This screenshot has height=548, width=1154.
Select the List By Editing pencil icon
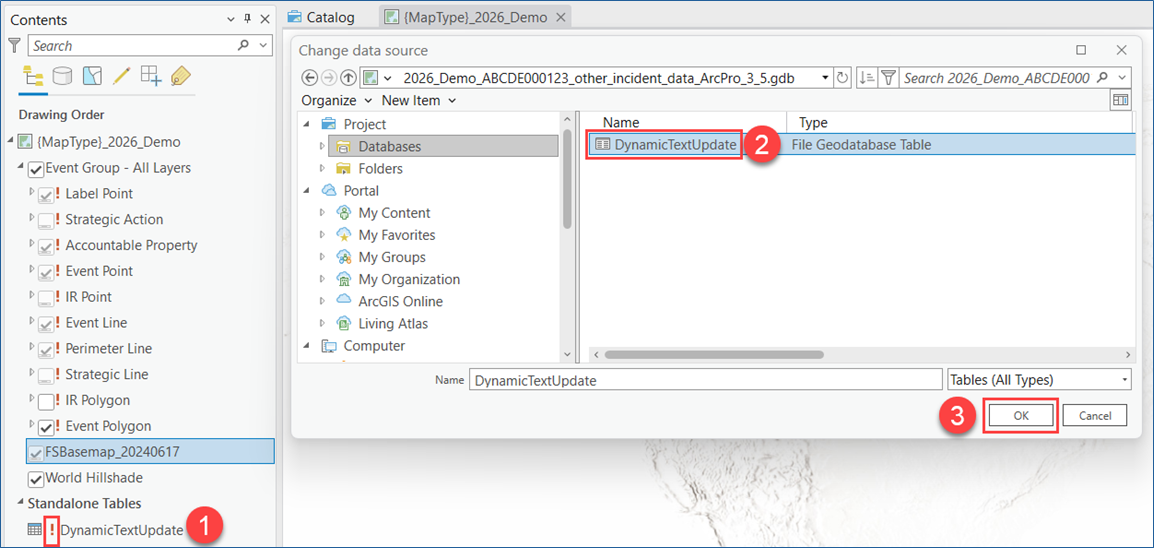click(x=121, y=76)
